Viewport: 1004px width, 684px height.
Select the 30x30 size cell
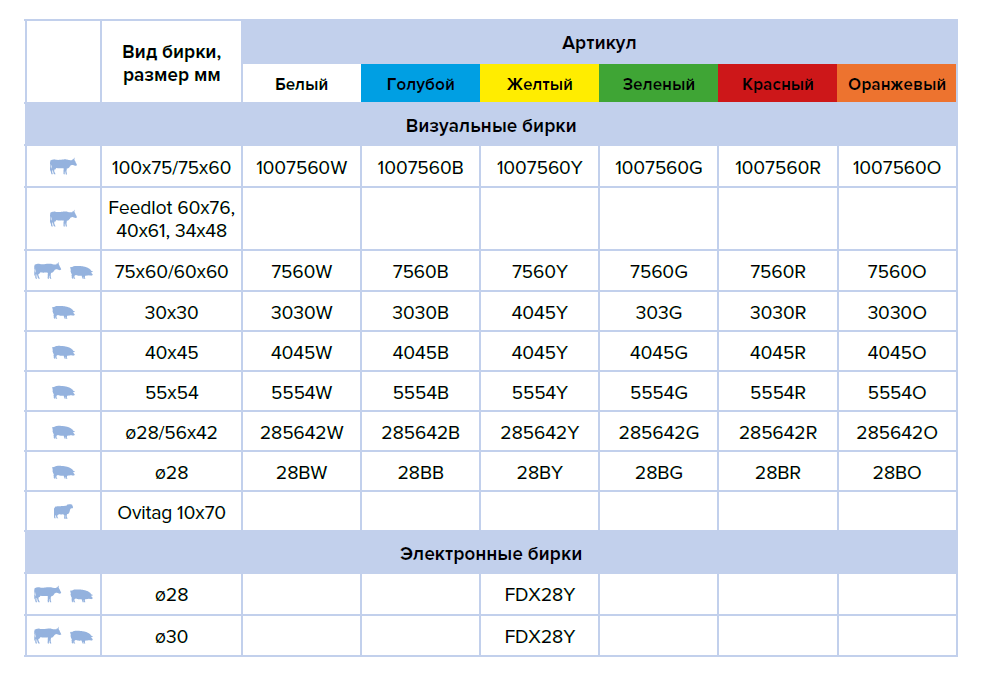(x=171, y=313)
